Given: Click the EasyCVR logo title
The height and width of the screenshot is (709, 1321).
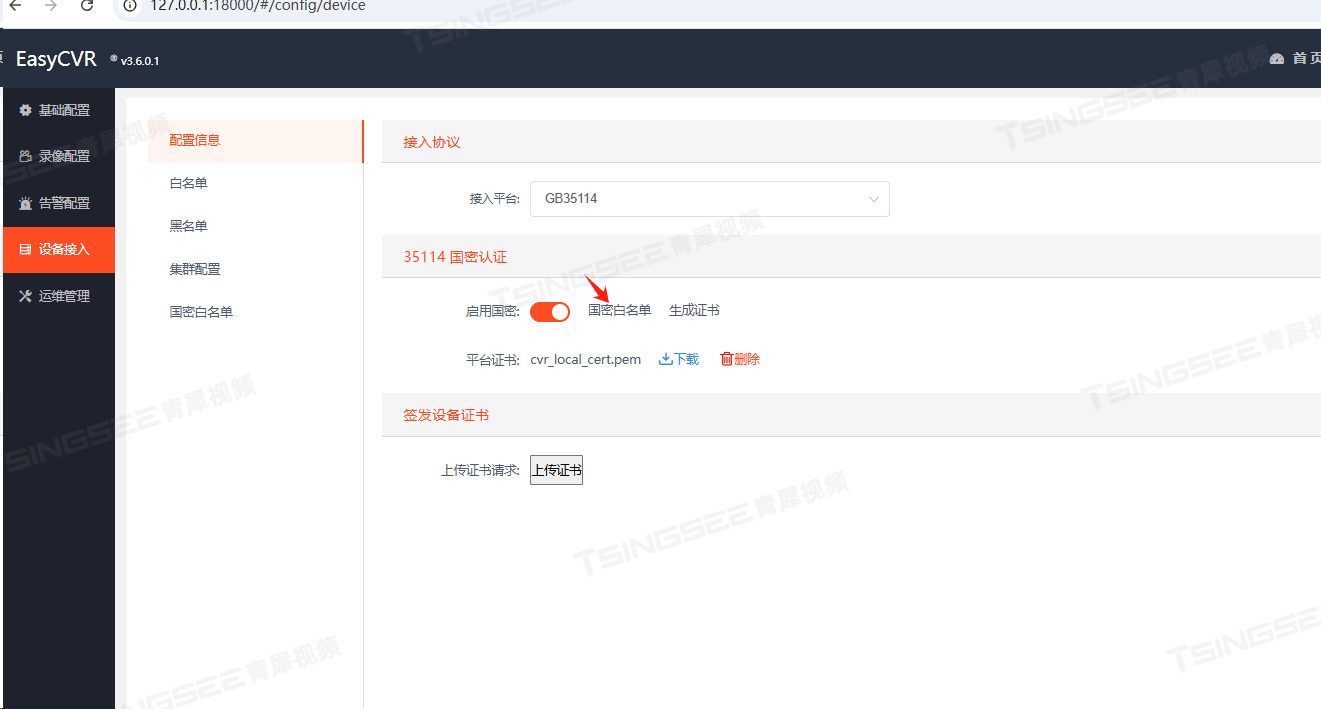Looking at the screenshot, I should (x=56, y=59).
